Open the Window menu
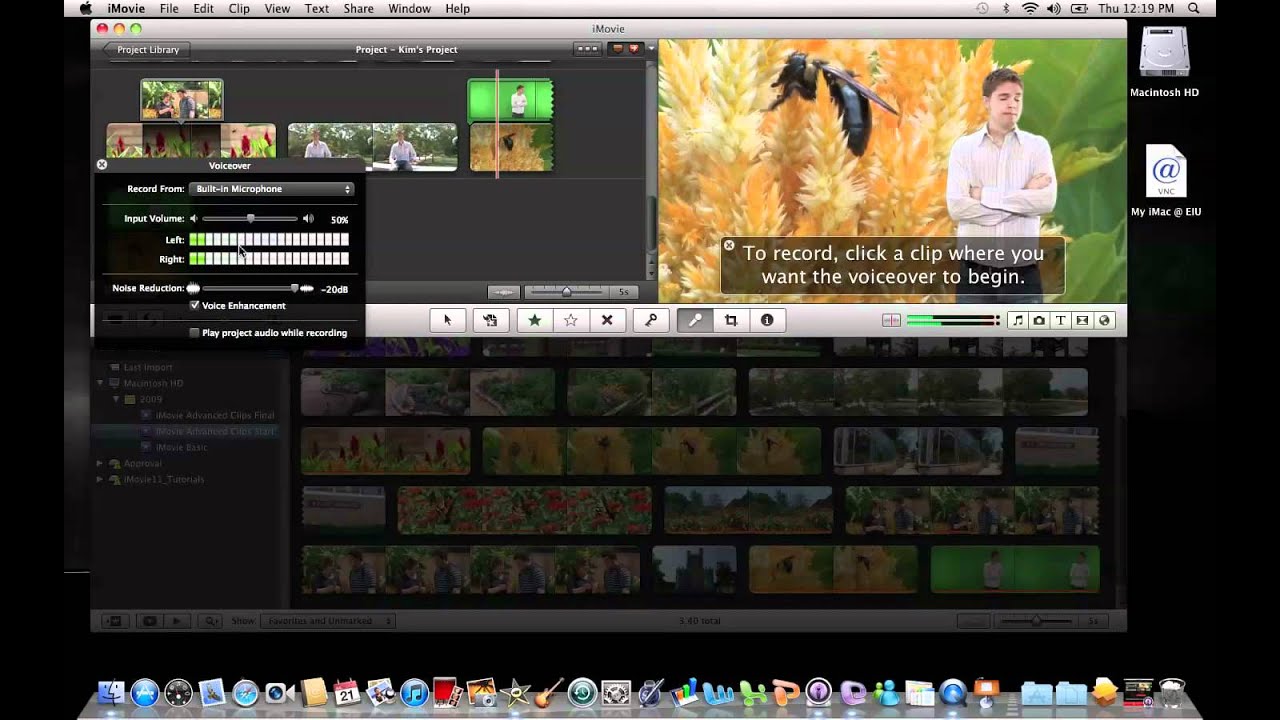Screen dimensions: 1280x720 pos(409,8)
